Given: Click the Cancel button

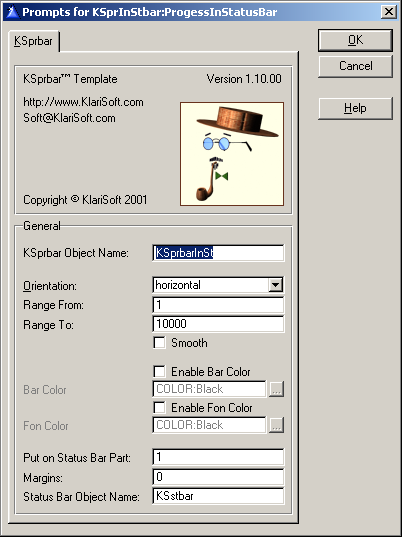Looking at the screenshot, I should point(355,66).
